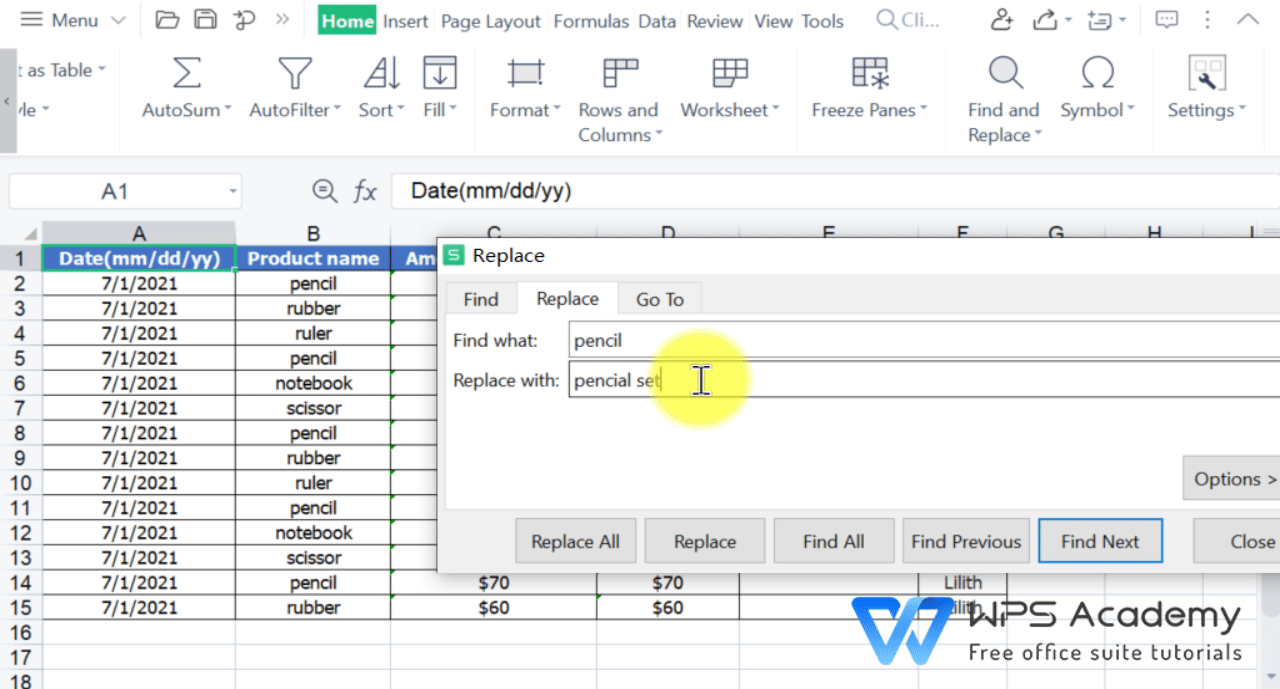This screenshot has height=689, width=1280.
Task: Click the Insert Function fx icon
Action: point(365,191)
